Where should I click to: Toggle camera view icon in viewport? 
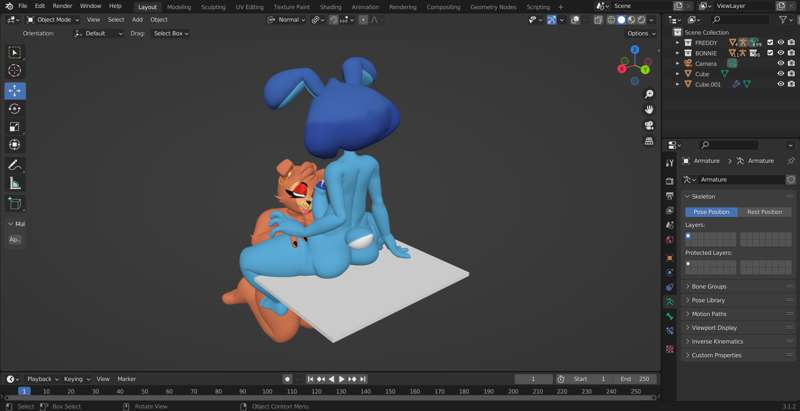(649, 125)
